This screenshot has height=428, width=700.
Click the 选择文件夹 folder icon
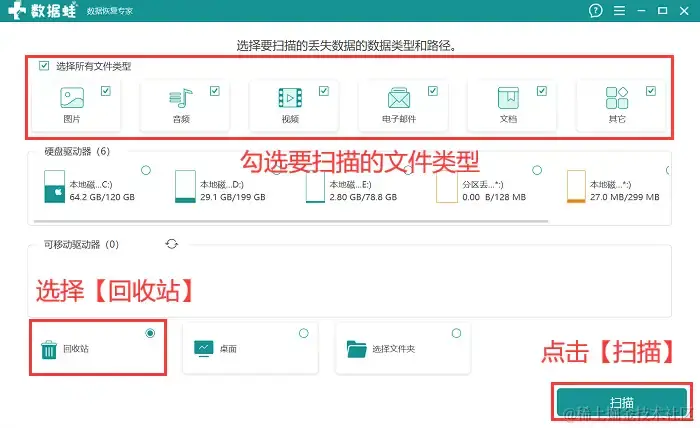click(356, 349)
